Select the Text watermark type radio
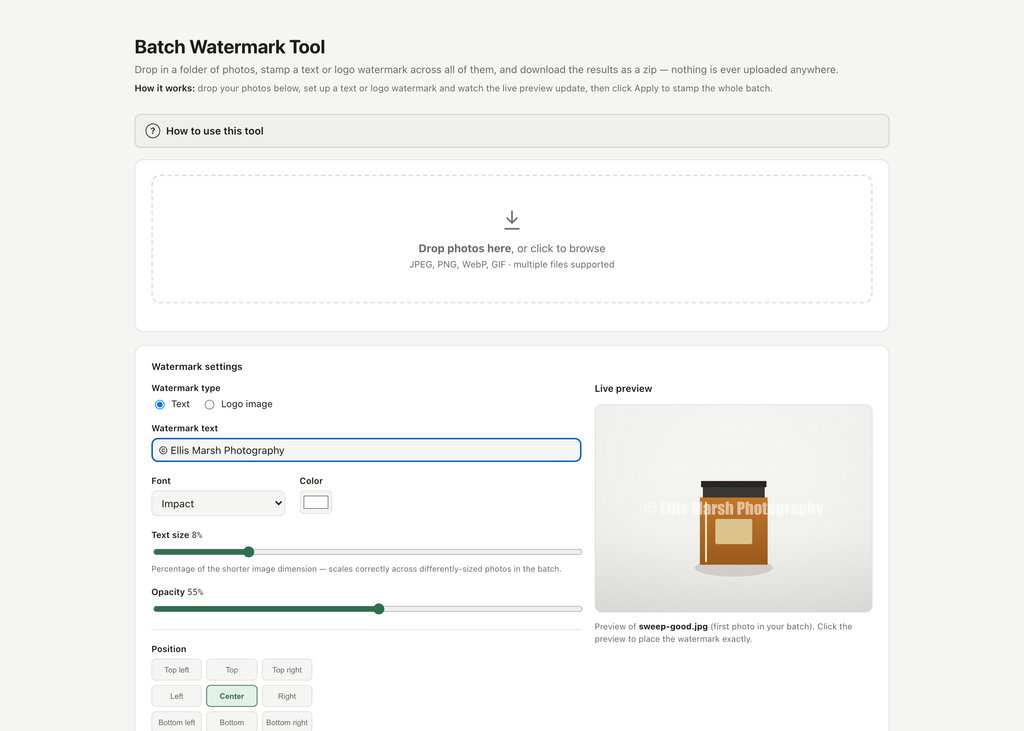The height and width of the screenshot is (731, 1024). [159, 404]
